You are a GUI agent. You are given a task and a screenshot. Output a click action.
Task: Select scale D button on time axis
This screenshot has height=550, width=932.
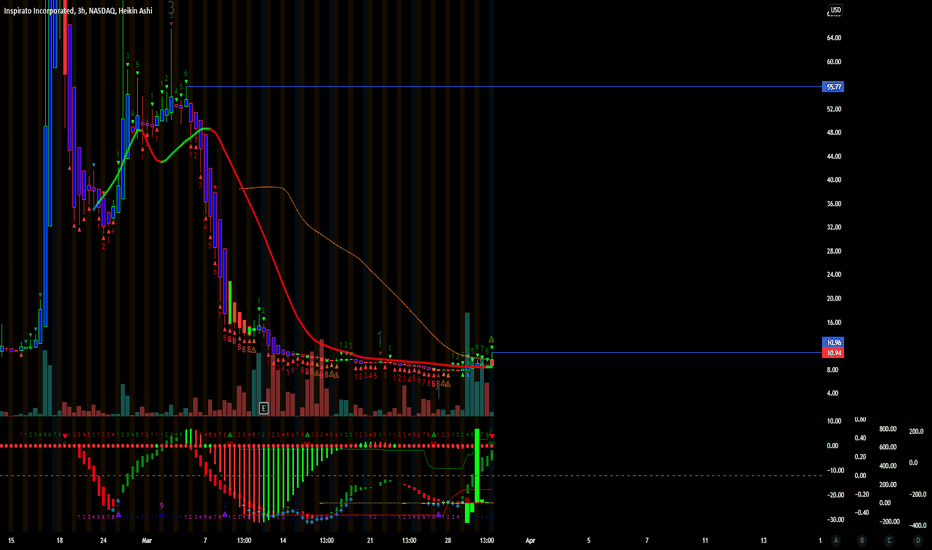917,540
